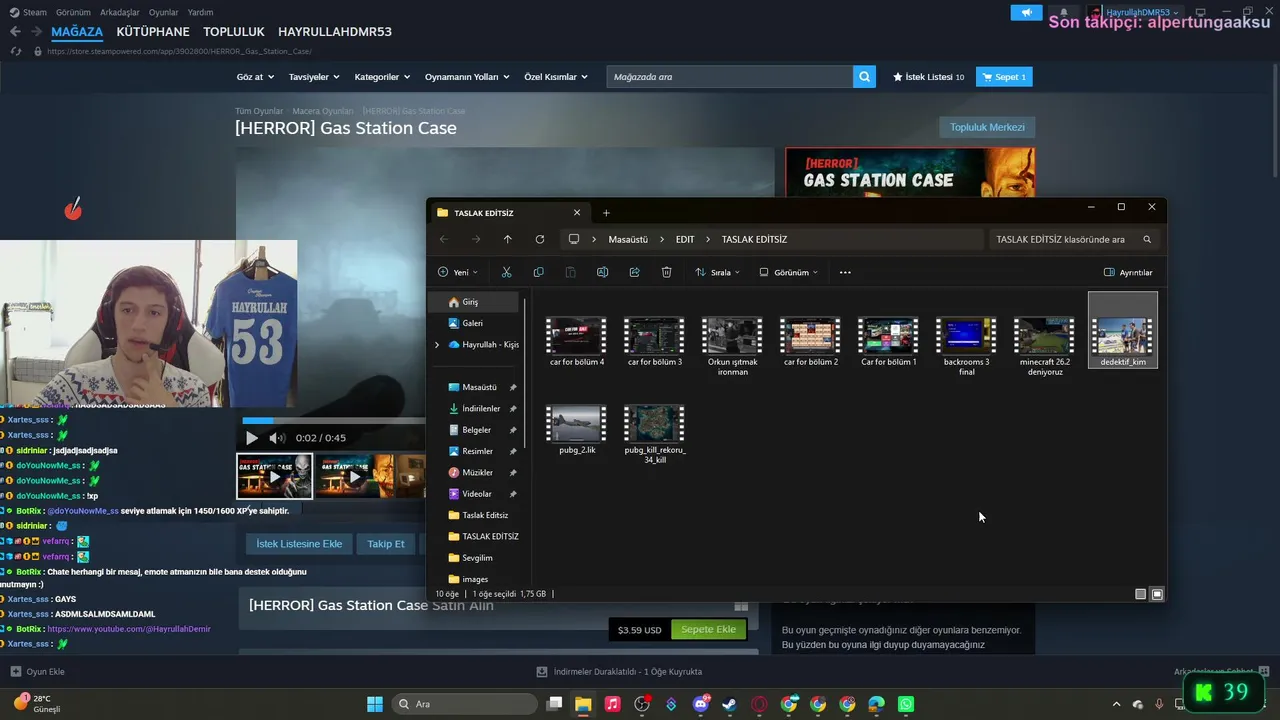Select the pubg_2.lik video file
Screen dimensions: 1280x720
click(x=577, y=430)
